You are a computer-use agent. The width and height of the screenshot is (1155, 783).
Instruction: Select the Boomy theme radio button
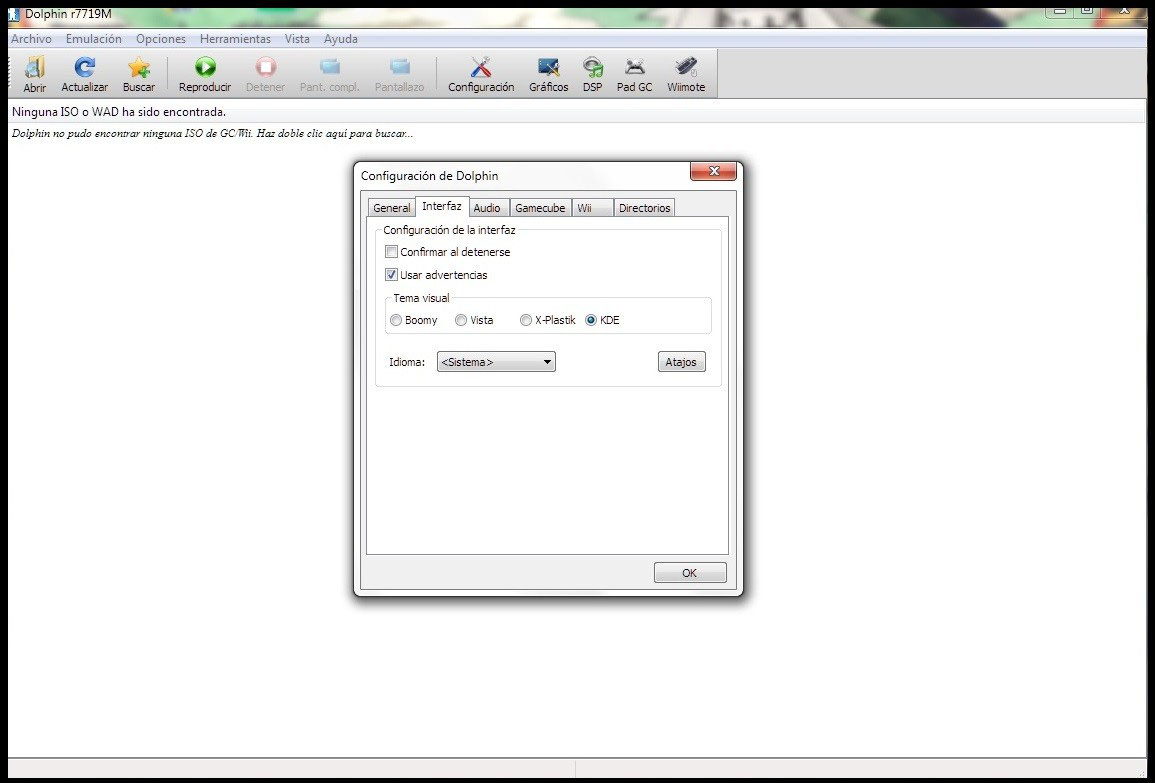point(396,320)
